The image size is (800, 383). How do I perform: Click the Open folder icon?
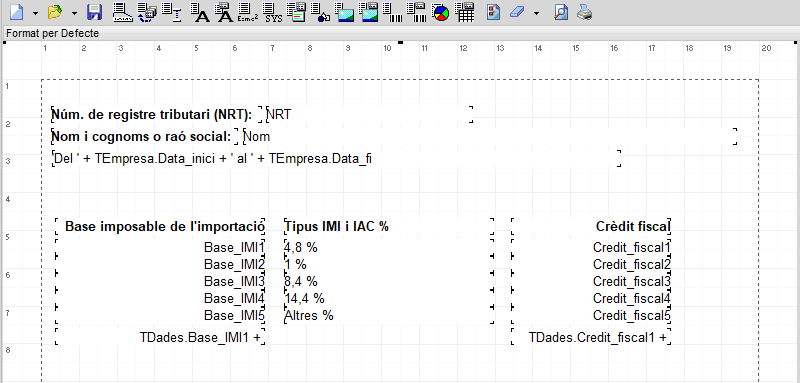[55, 12]
